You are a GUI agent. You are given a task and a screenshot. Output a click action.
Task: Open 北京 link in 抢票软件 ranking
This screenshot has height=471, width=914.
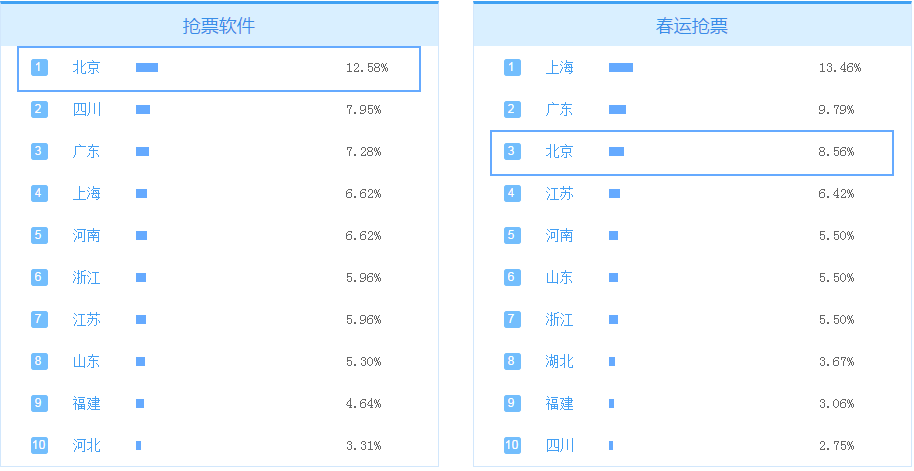point(86,68)
